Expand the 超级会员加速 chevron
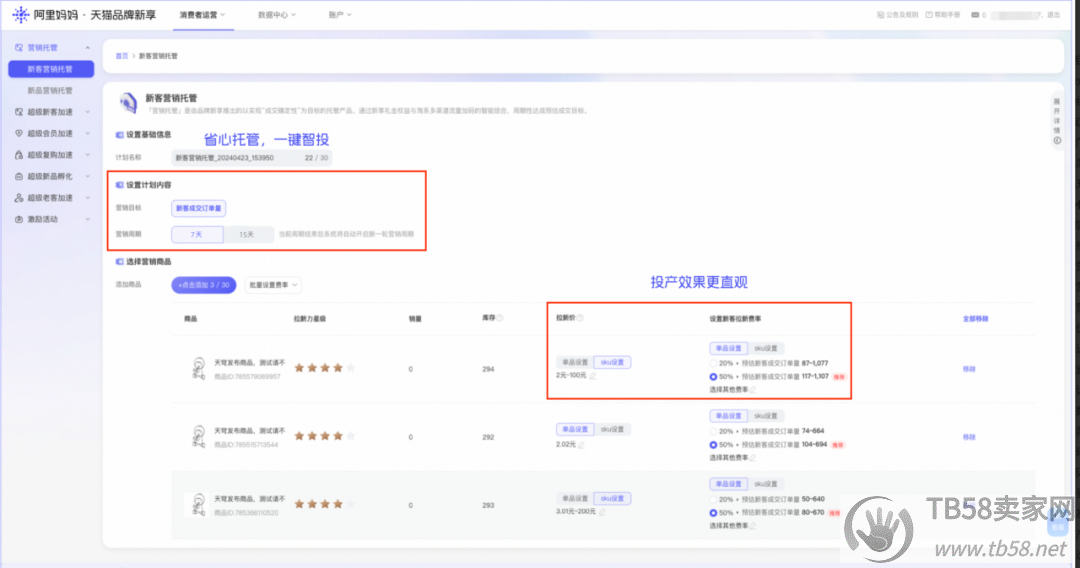Screen dimensions: 1080x568 click(87, 133)
